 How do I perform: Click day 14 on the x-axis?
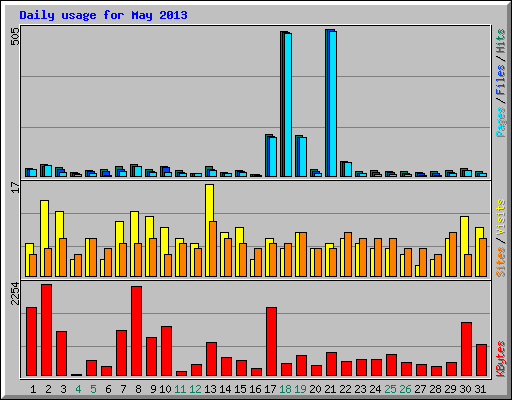pyautogui.click(x=225, y=389)
